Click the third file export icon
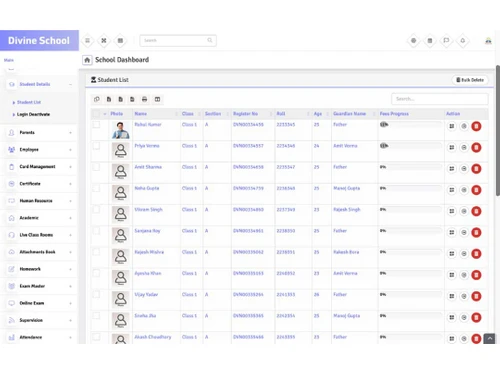 tap(120, 99)
